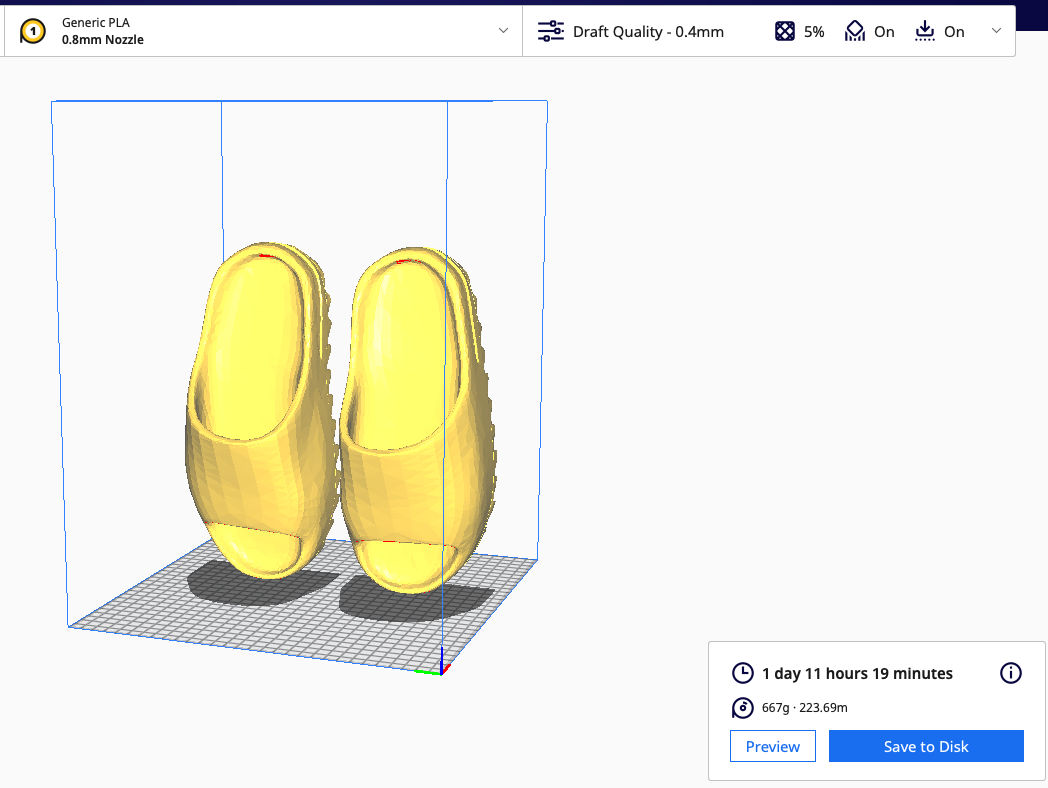
Task: Click the filament spool usage icon
Action: (x=741, y=707)
